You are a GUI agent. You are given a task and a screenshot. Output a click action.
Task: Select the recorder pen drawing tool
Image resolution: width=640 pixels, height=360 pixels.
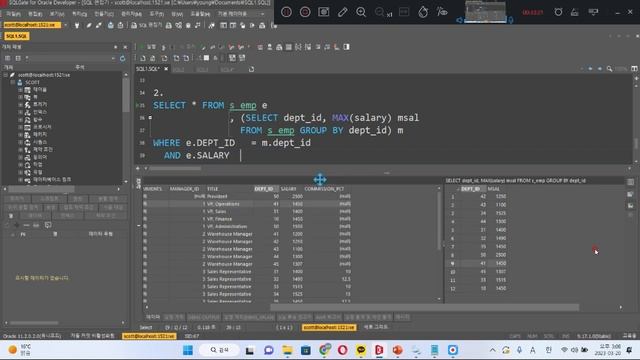click(x=342, y=12)
